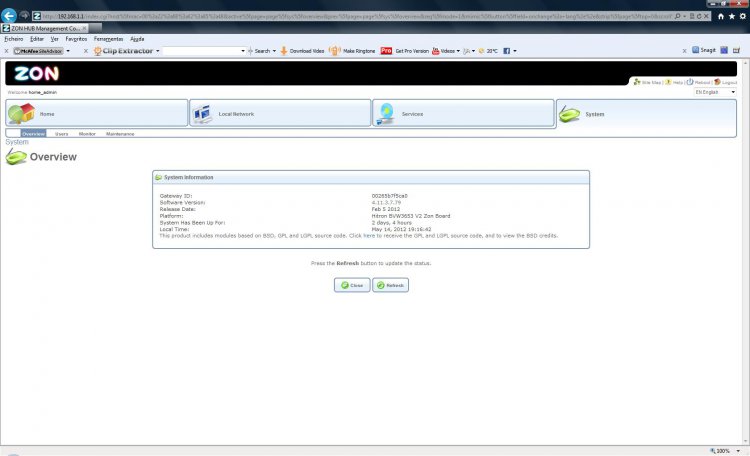
Task: Click the weather 20°C icon
Action: 481,51
